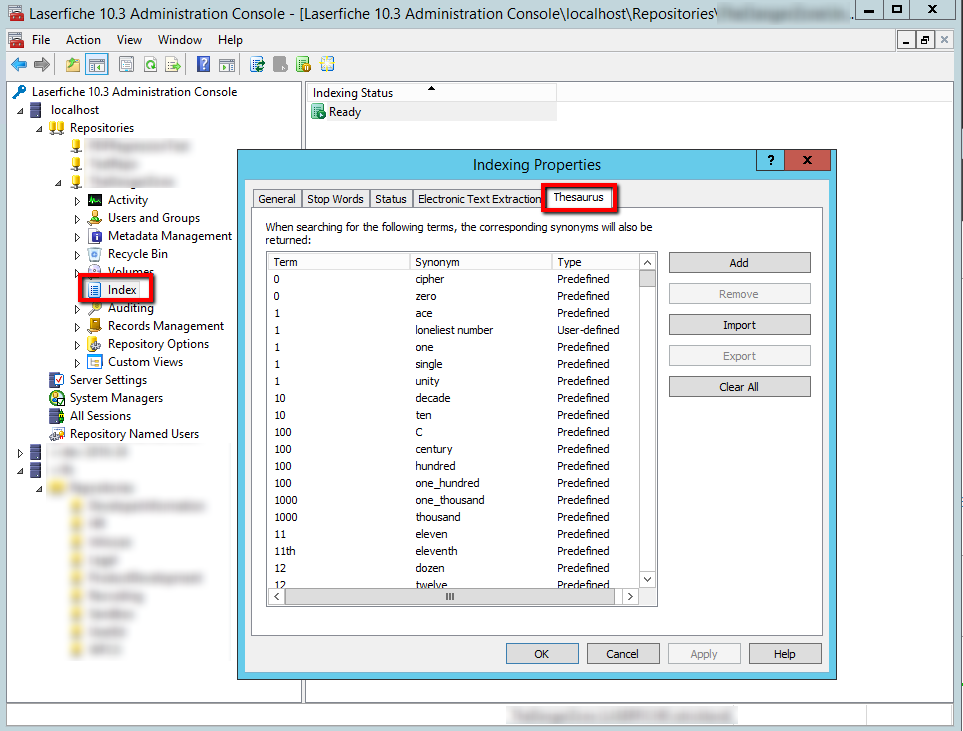963x731 pixels.
Task: Click the Add button
Action: pyautogui.click(x=739, y=263)
